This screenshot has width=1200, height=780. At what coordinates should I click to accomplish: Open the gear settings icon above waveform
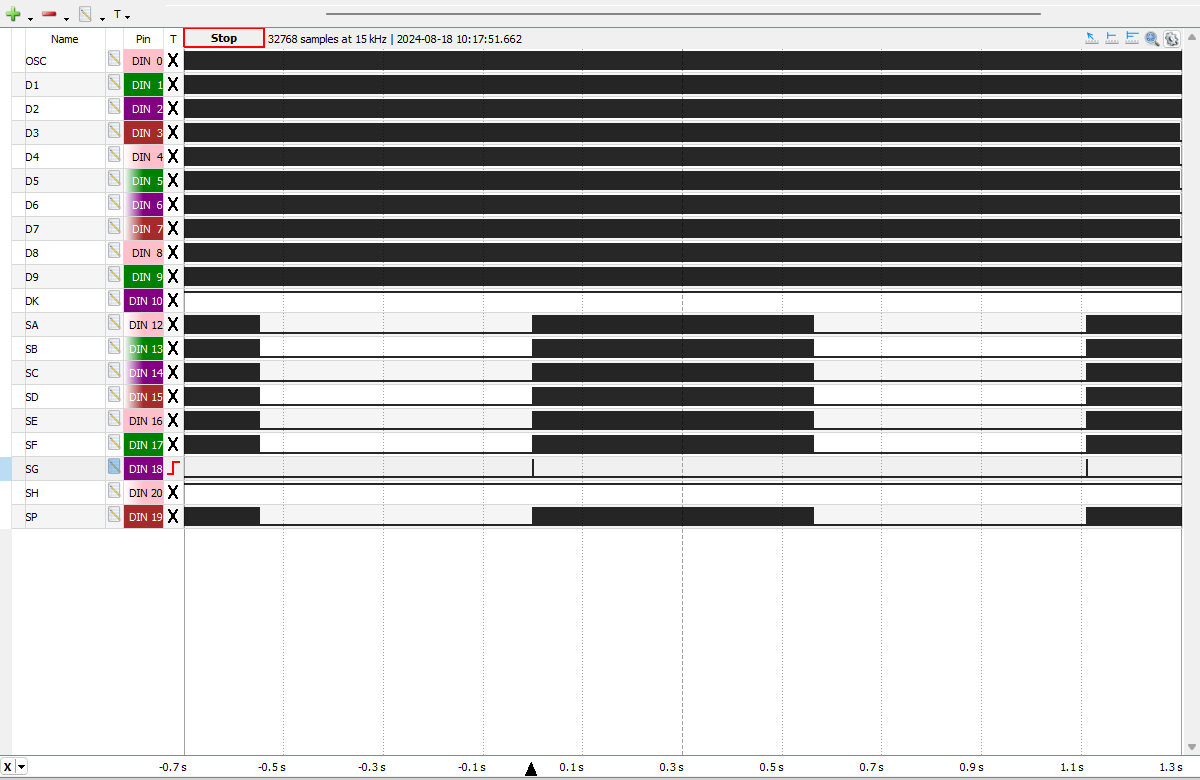click(x=1171, y=39)
